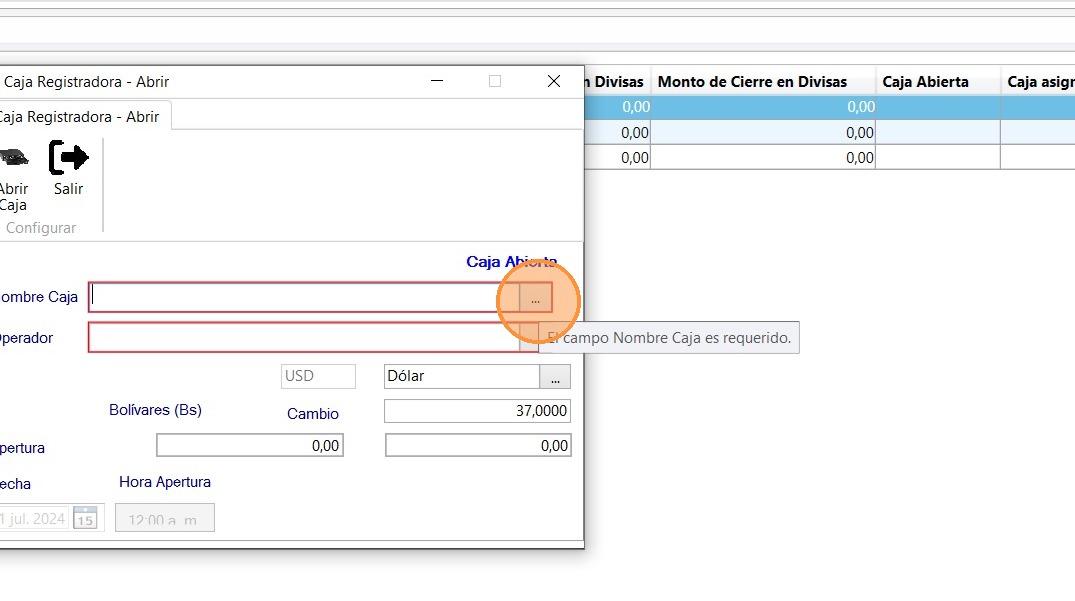The image size is (1075, 601).
Task: Open Nombre Caja lookup ellipsis button
Action: pyautogui.click(x=535, y=297)
